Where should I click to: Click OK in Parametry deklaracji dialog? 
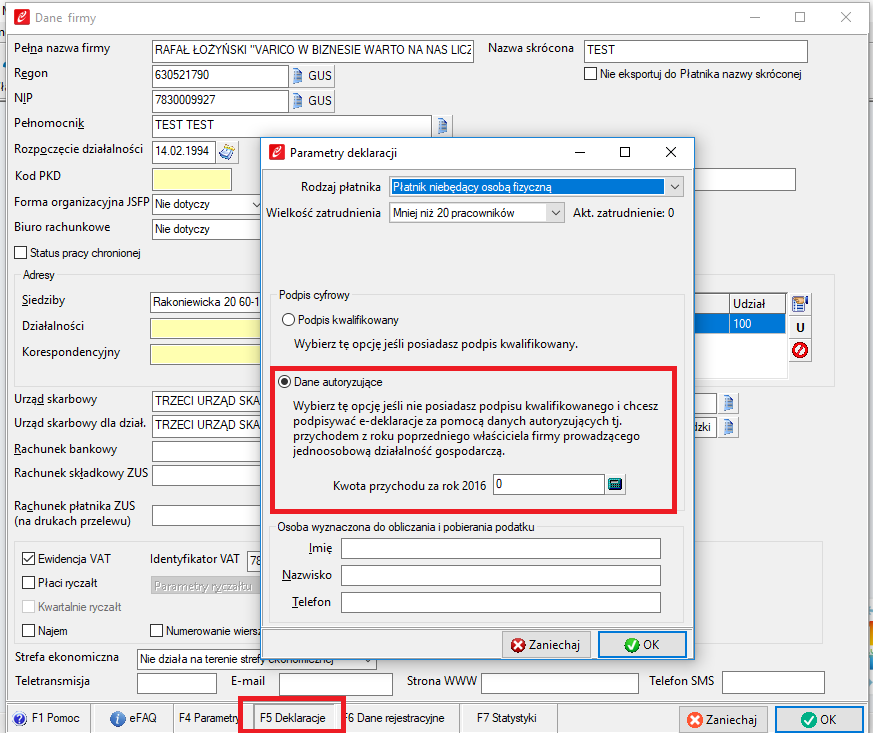641,645
